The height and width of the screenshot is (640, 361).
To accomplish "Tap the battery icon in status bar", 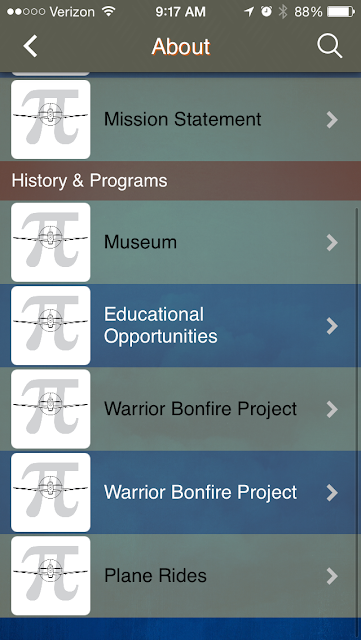I will coord(341,12).
